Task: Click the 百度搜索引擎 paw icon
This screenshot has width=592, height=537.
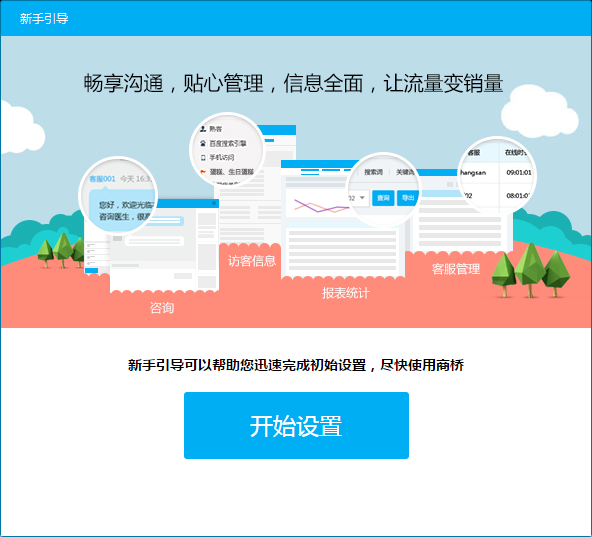Action: tap(203, 143)
